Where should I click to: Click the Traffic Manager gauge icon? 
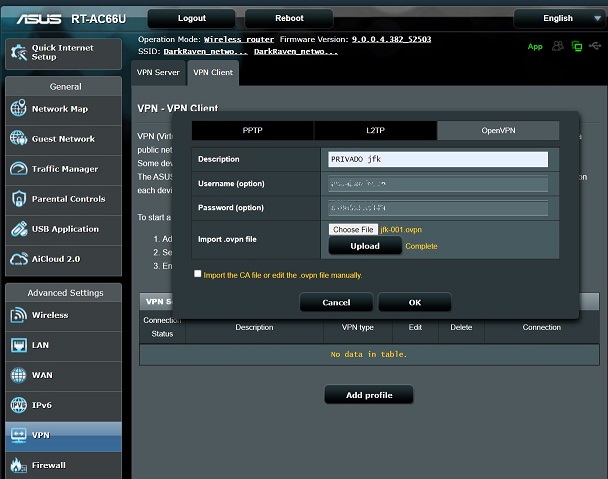(x=18, y=168)
